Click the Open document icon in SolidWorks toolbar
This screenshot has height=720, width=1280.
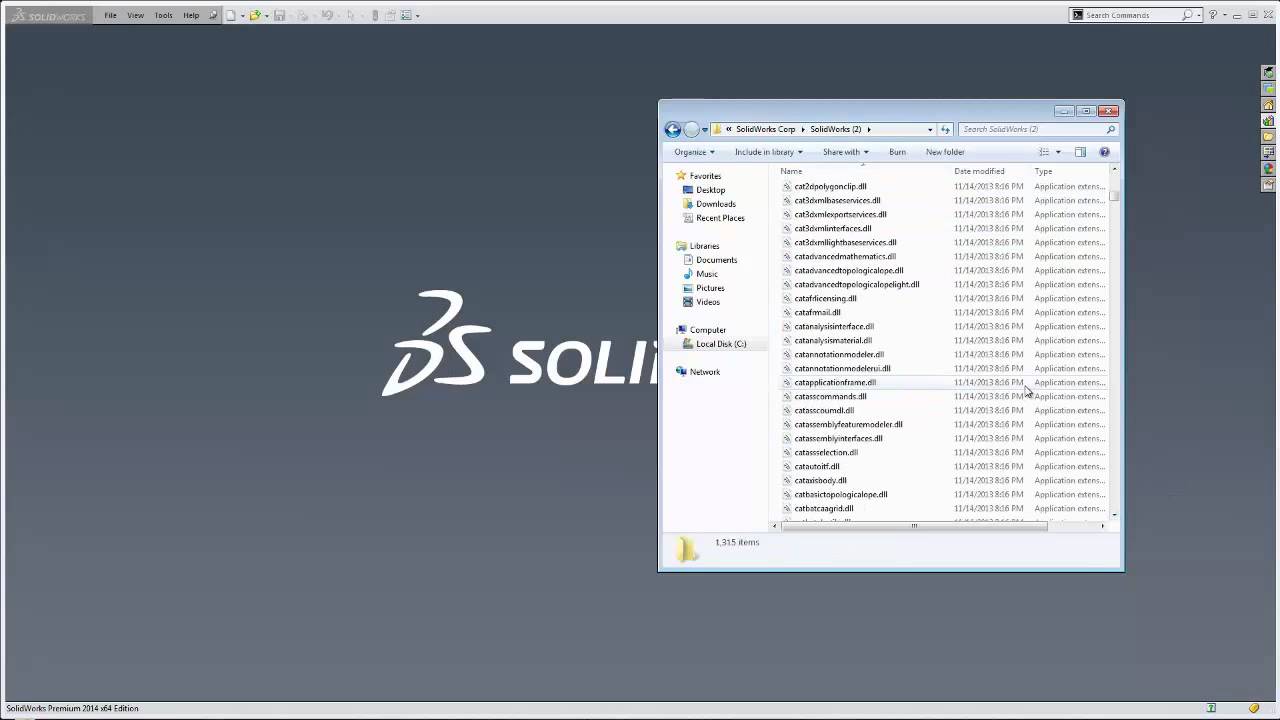coord(255,15)
